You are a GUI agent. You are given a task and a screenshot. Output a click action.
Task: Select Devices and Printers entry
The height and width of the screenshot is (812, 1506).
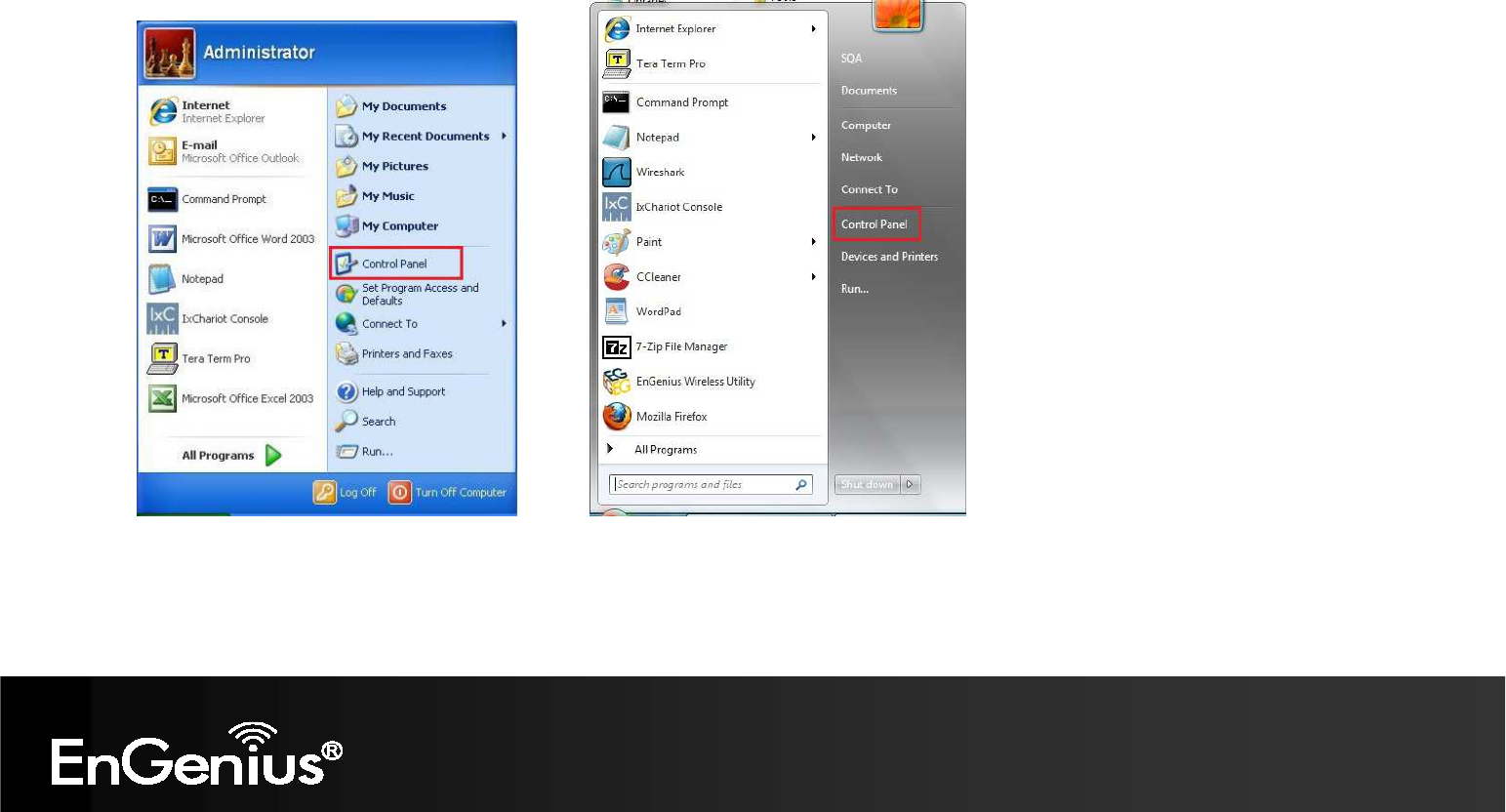click(x=889, y=257)
